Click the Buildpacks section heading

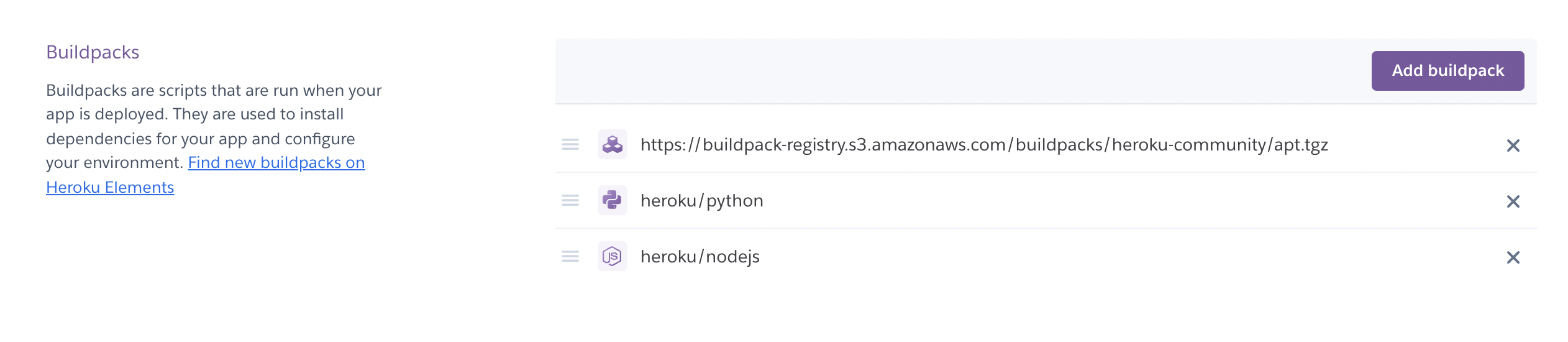(93, 52)
